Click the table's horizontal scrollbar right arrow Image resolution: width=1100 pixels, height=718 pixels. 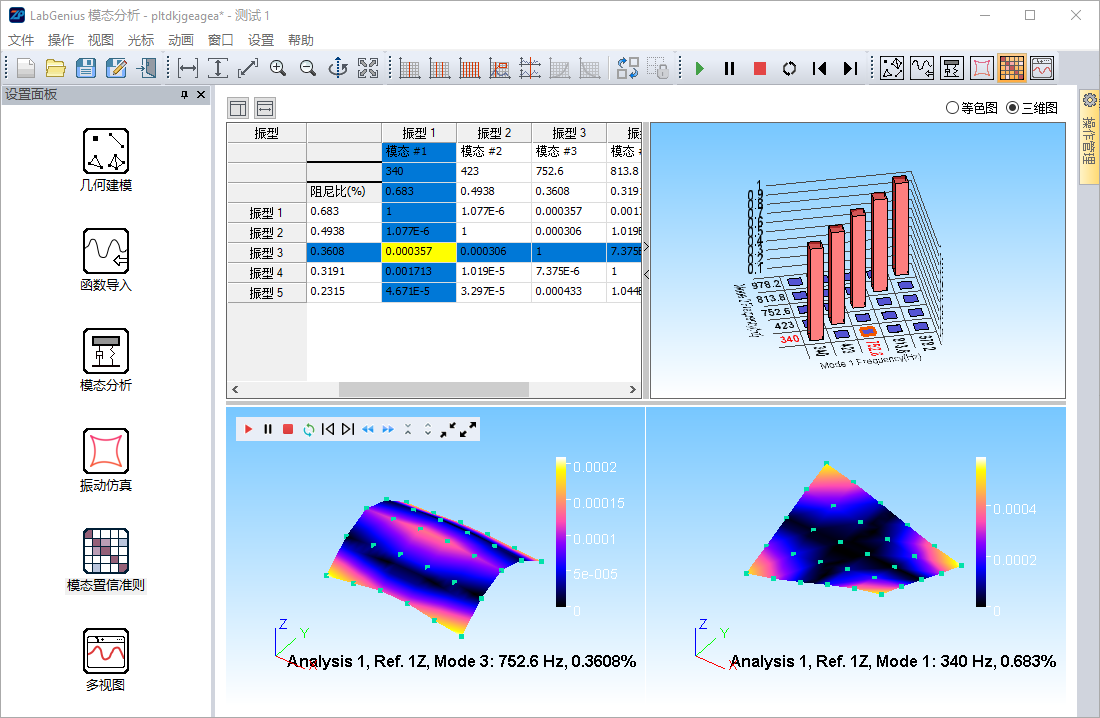[633, 390]
